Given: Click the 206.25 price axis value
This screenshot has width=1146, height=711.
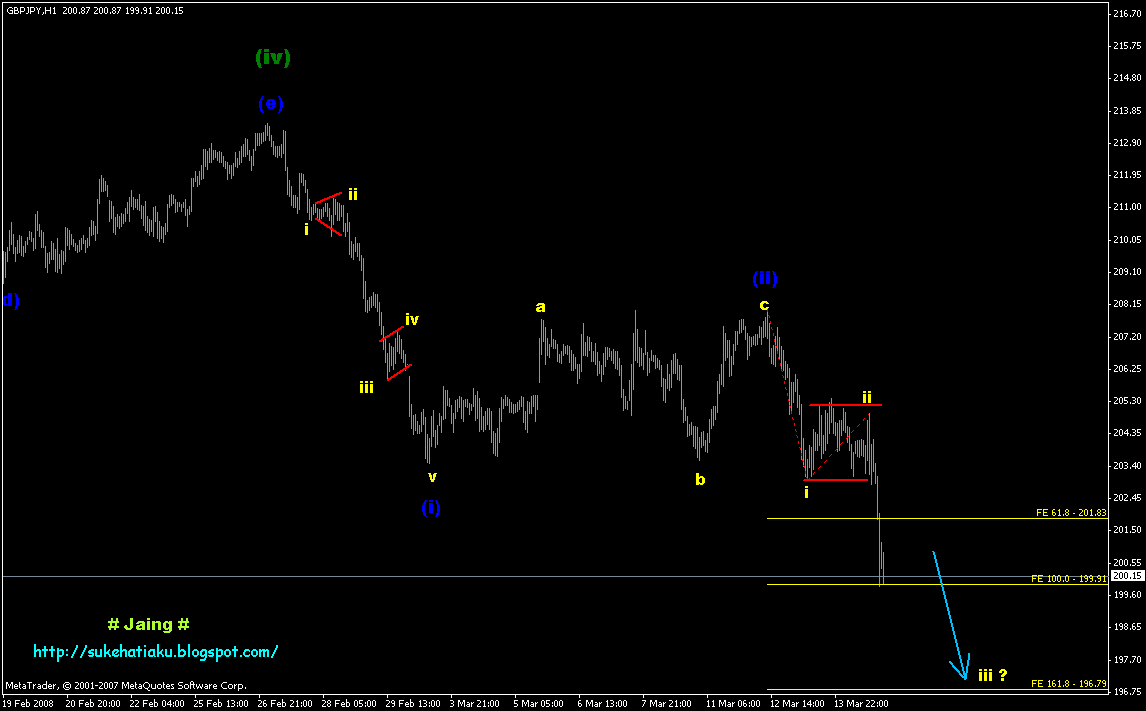Looking at the screenshot, I should 1126,369.
